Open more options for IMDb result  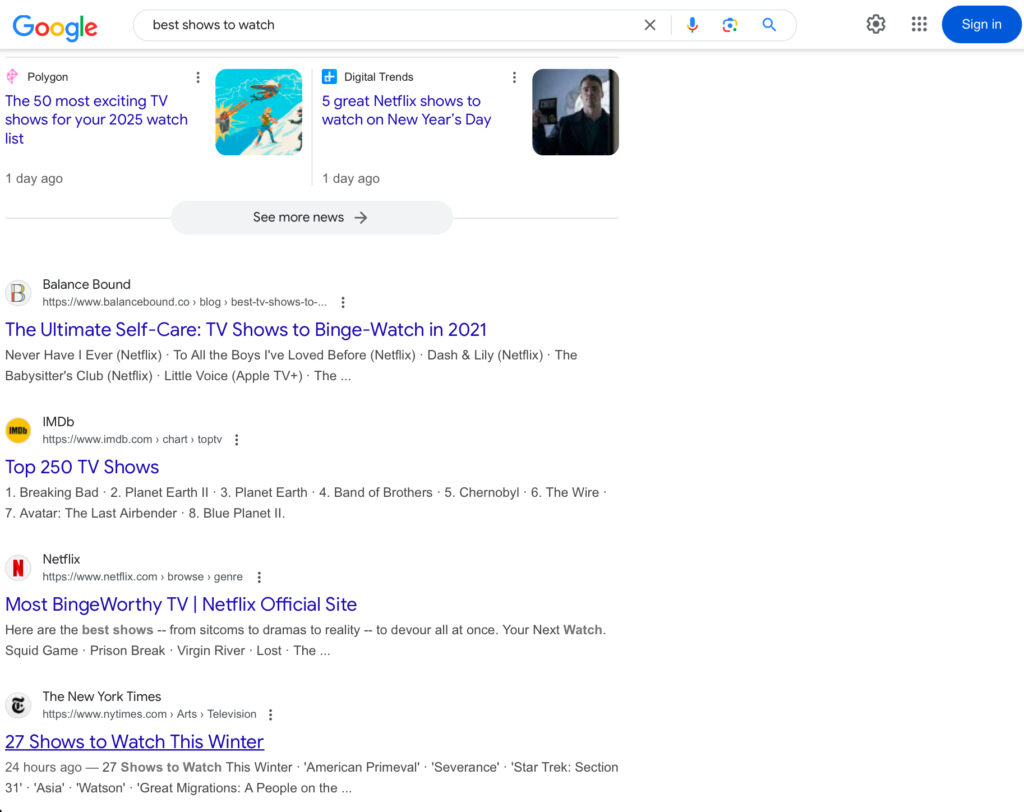click(236, 440)
